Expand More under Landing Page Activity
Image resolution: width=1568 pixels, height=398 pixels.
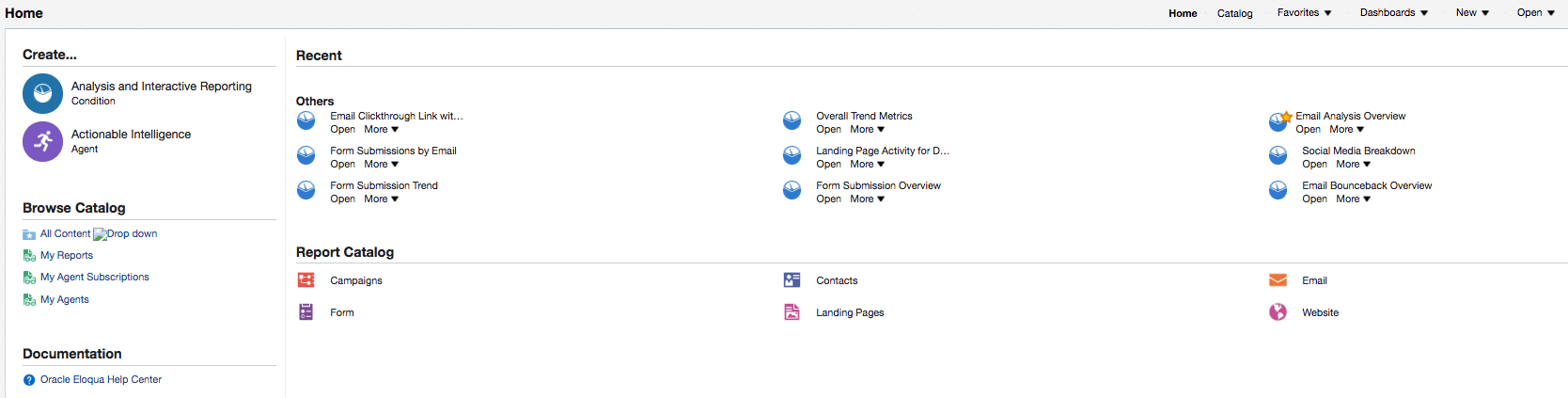[x=868, y=165]
